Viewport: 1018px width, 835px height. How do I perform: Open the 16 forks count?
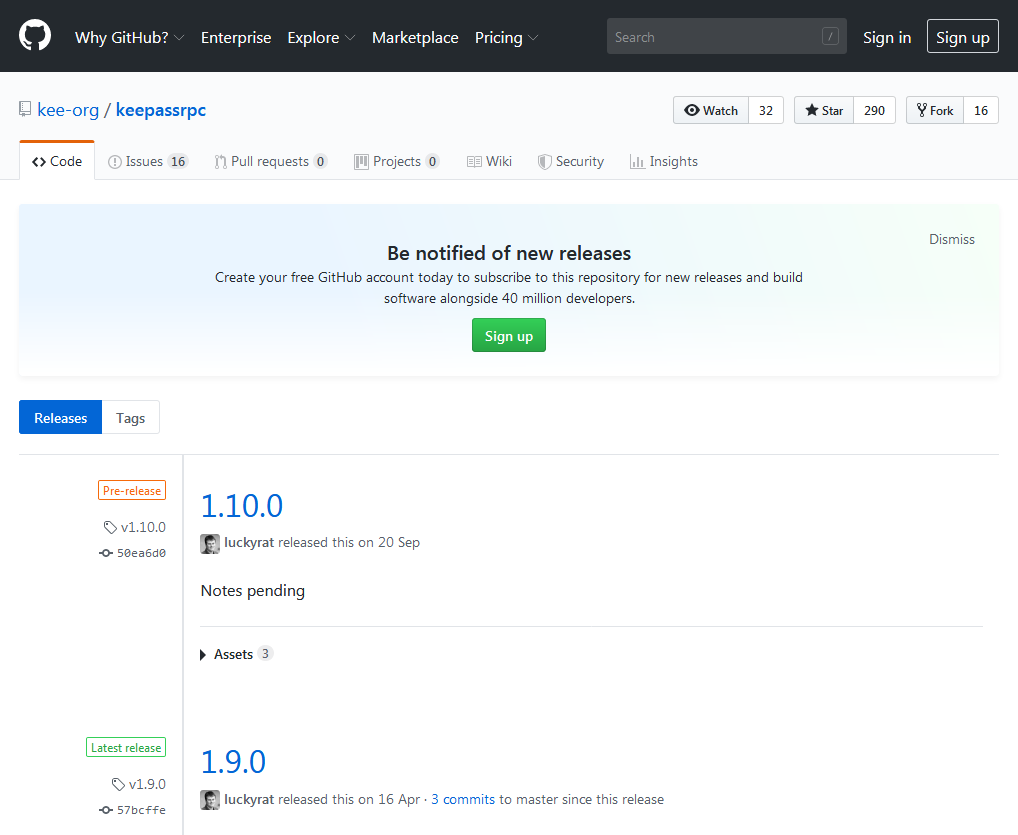[981, 110]
